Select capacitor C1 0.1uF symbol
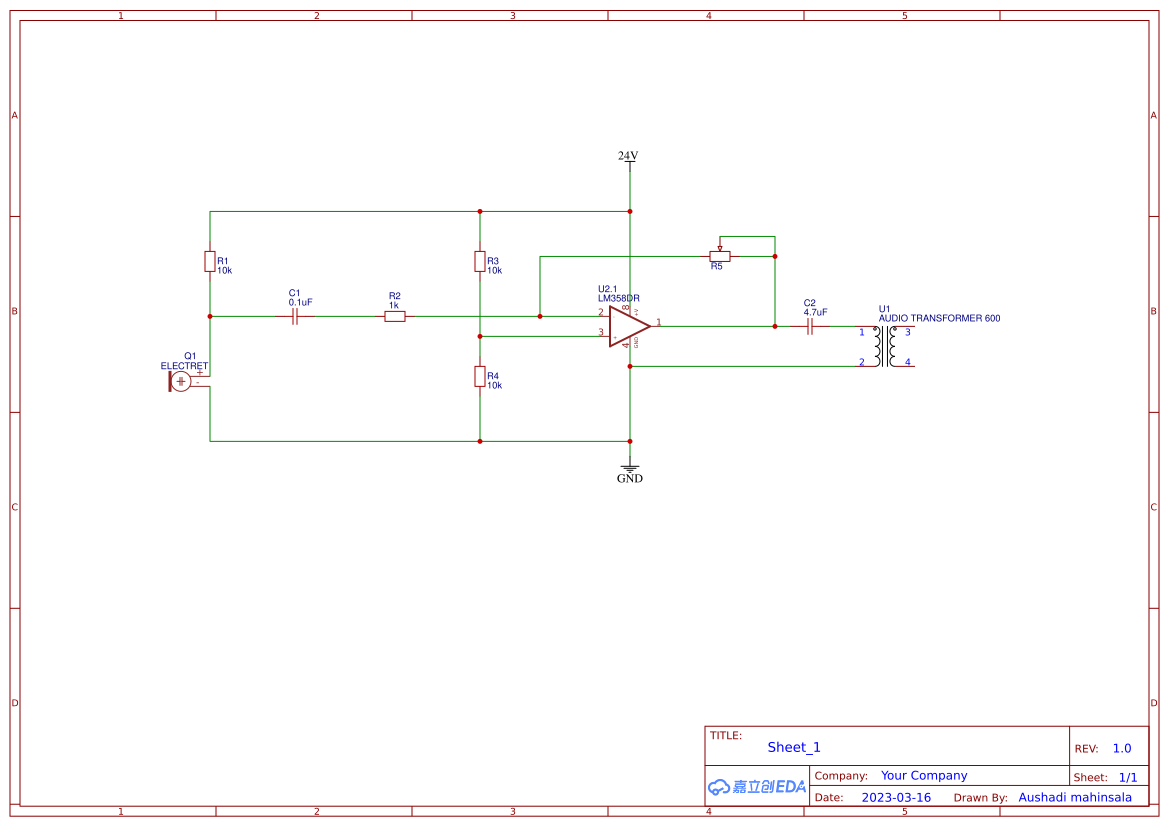 coord(294,315)
